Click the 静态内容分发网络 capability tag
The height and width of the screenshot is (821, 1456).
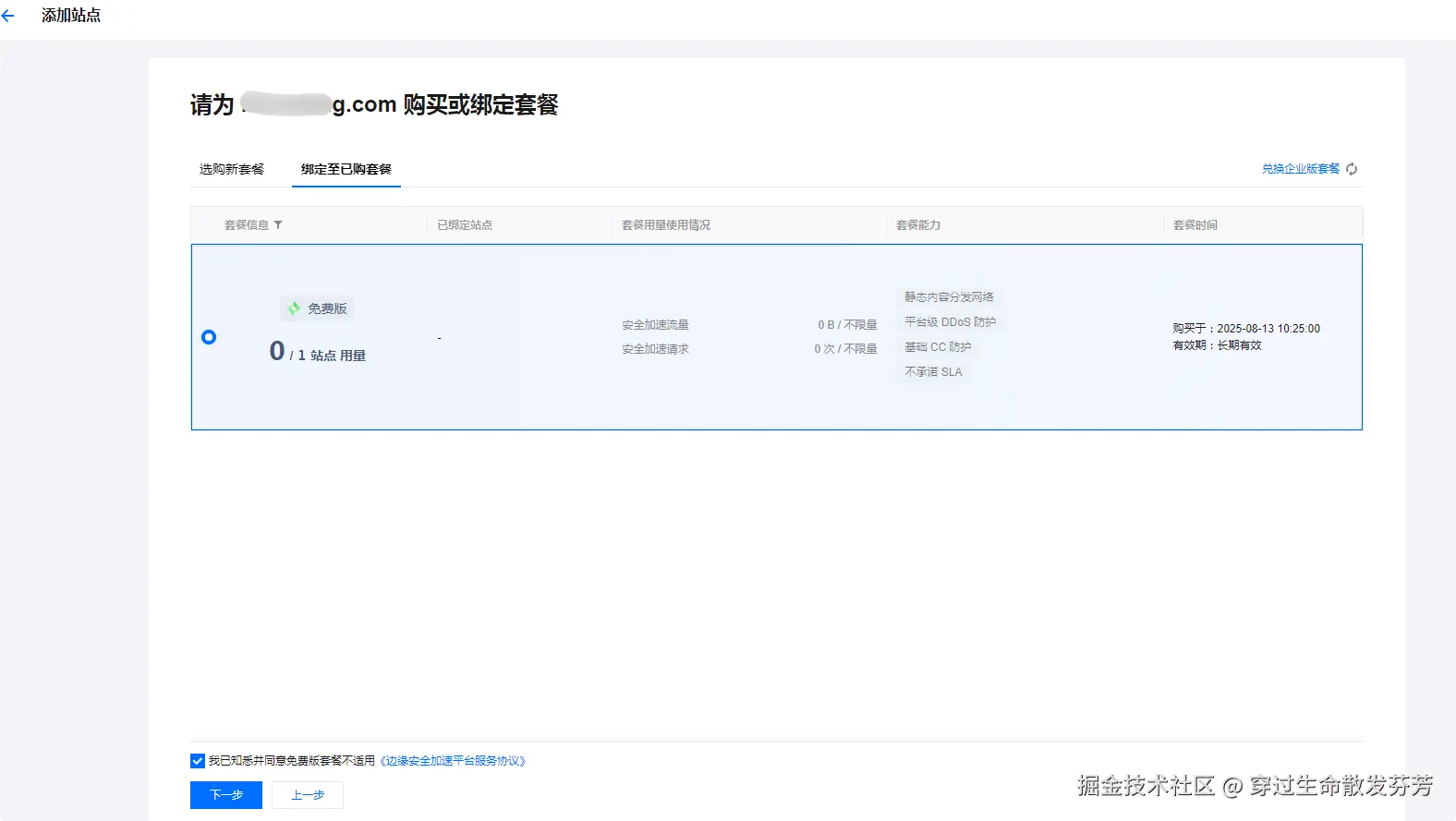coord(949,297)
